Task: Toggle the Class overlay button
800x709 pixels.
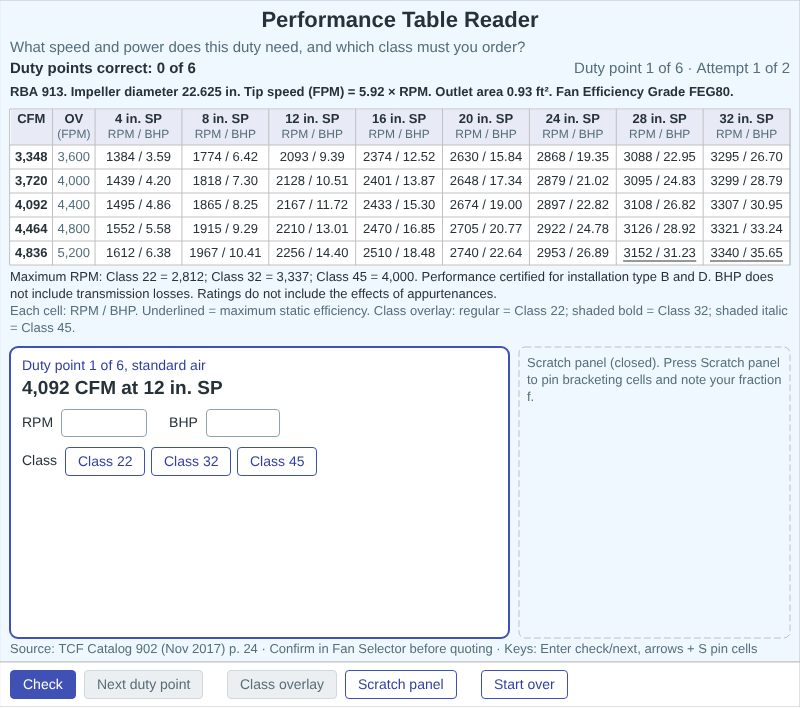Action: (282, 684)
